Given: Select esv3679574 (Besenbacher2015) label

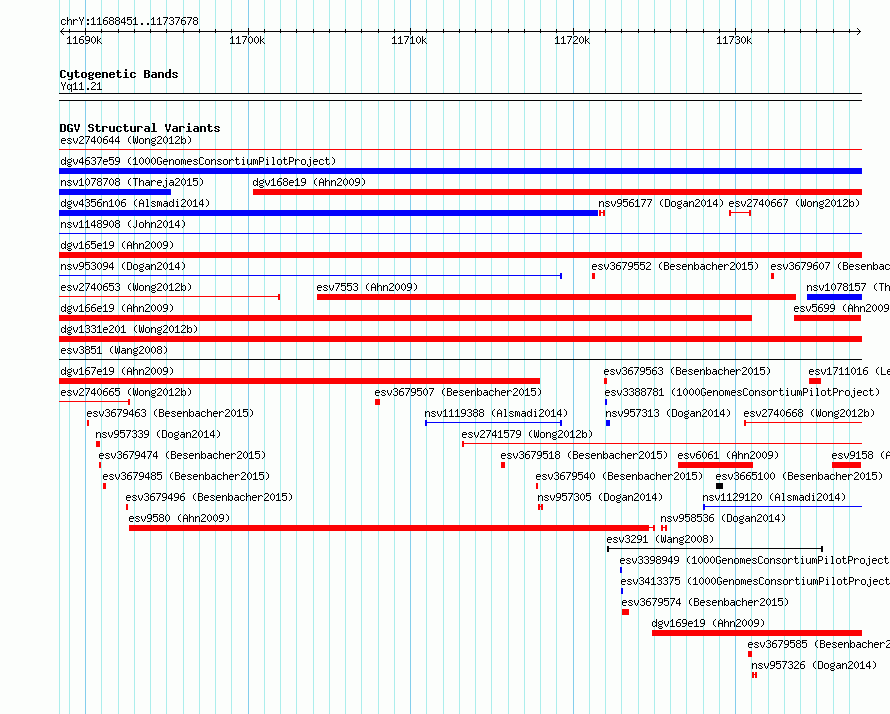Looking at the screenshot, I should (705, 602).
